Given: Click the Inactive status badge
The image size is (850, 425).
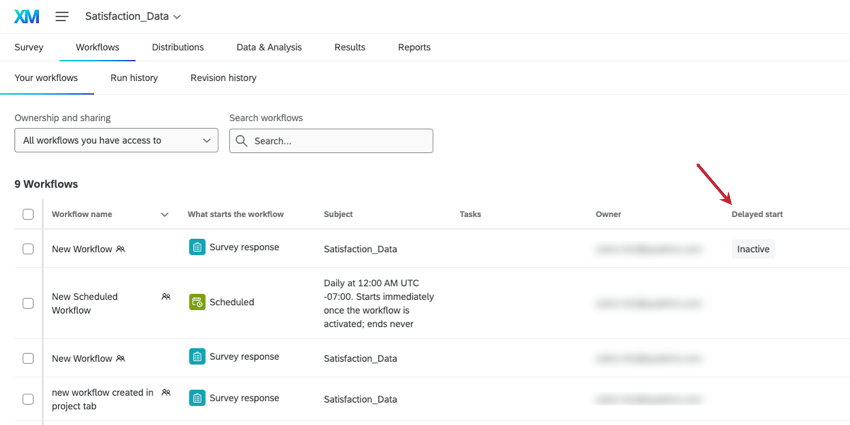Looking at the screenshot, I should (753, 249).
